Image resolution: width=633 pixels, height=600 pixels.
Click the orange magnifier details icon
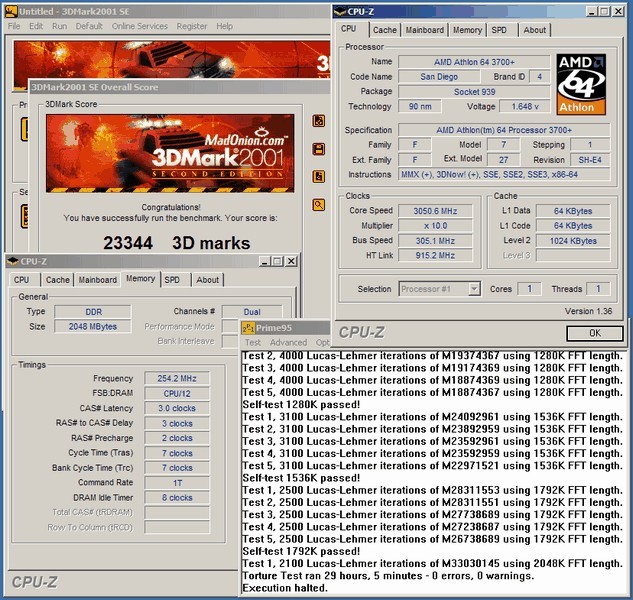319,205
